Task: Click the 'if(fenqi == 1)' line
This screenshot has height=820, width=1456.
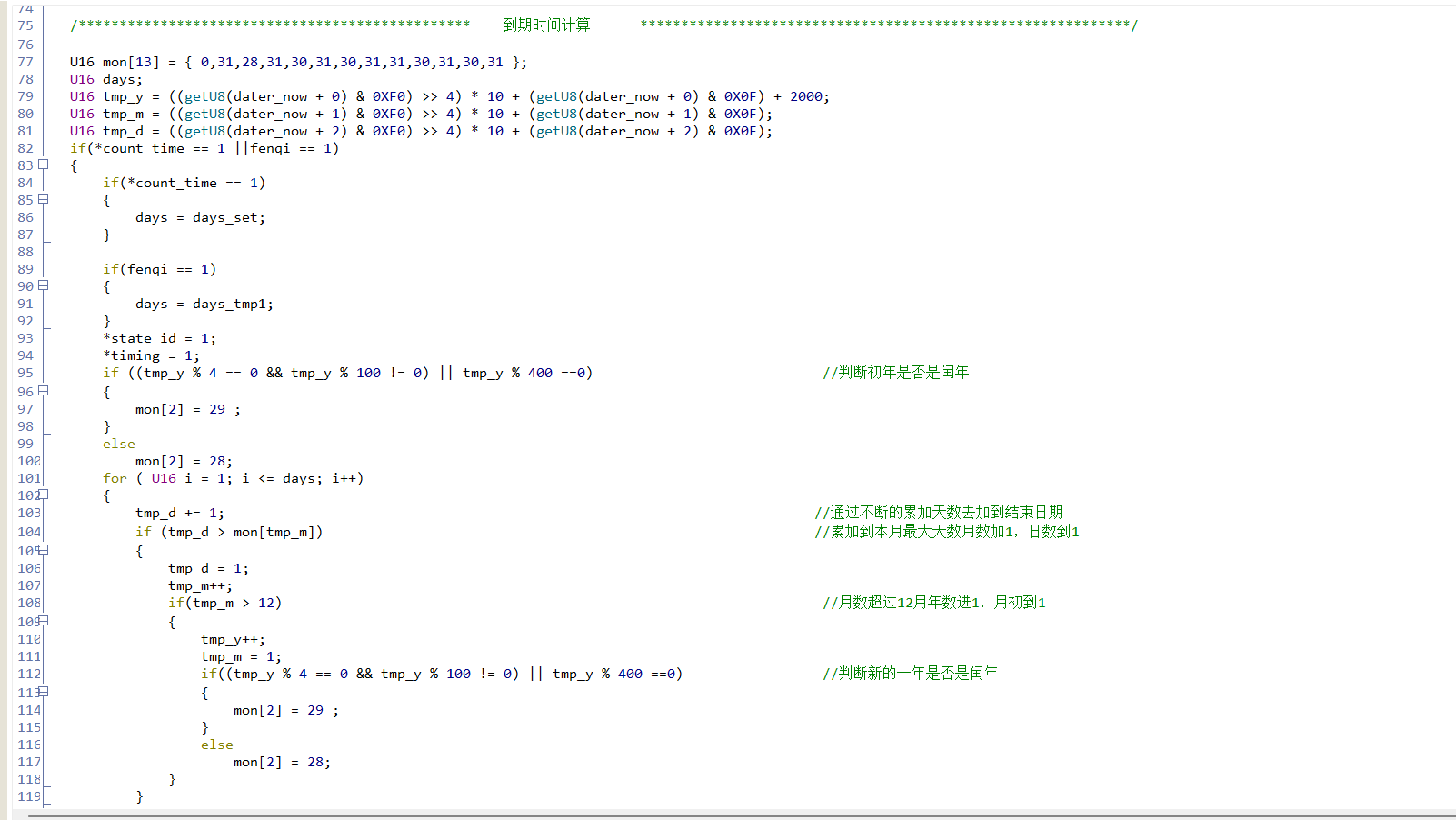Action: 160,269
